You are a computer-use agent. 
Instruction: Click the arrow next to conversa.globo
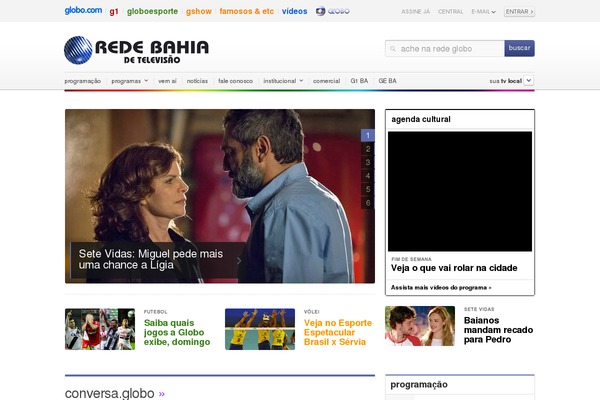(162, 394)
